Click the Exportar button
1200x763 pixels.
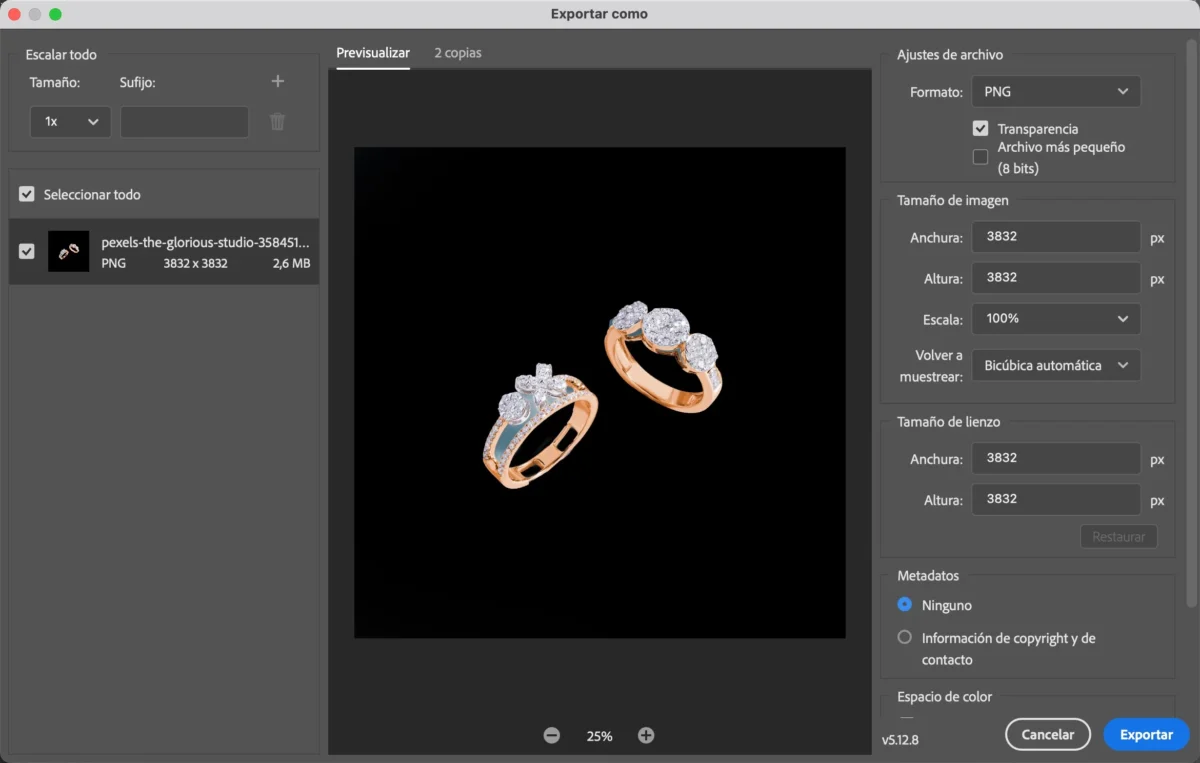click(x=1146, y=734)
